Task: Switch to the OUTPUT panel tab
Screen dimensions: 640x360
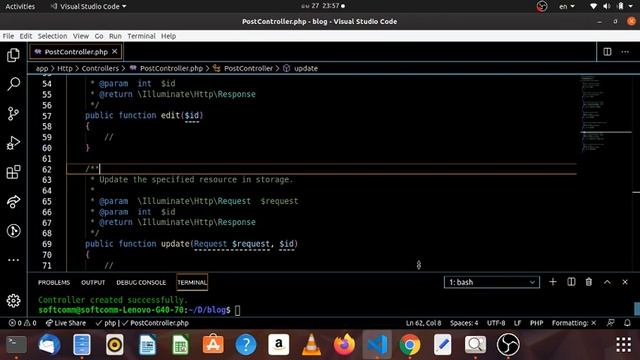Action: pyautogui.click(x=93, y=282)
